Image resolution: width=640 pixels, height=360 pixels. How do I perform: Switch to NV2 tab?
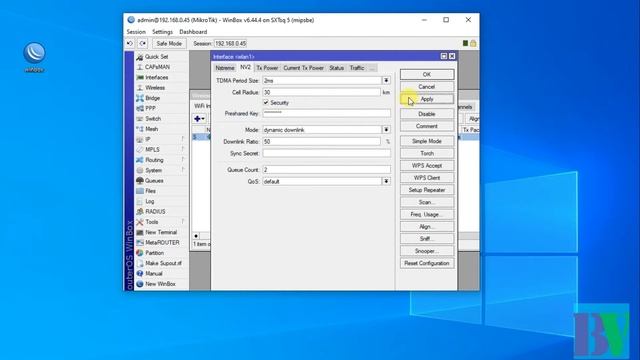click(245, 67)
